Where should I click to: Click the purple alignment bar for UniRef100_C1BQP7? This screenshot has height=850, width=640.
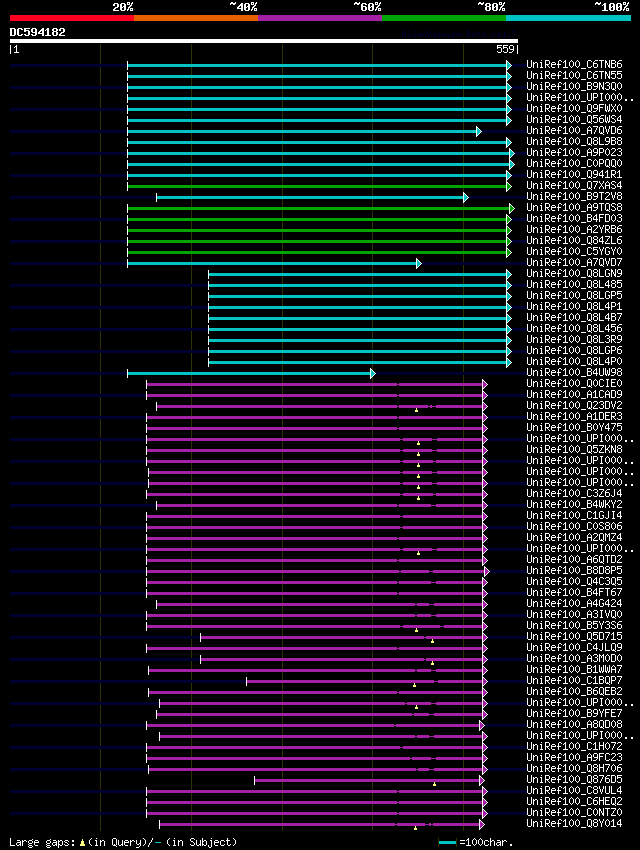[x=366, y=681]
